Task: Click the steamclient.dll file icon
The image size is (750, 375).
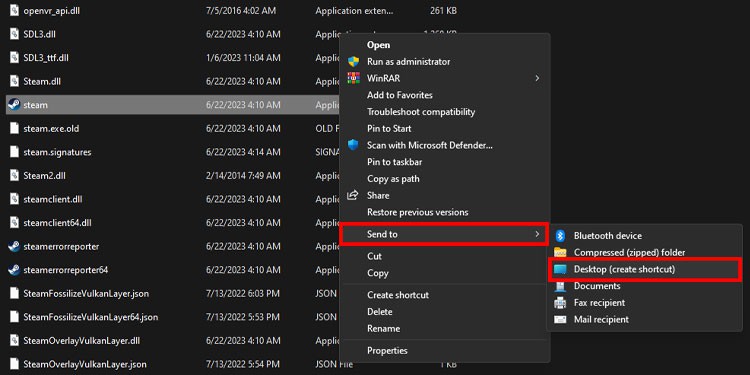Action: tap(14, 199)
